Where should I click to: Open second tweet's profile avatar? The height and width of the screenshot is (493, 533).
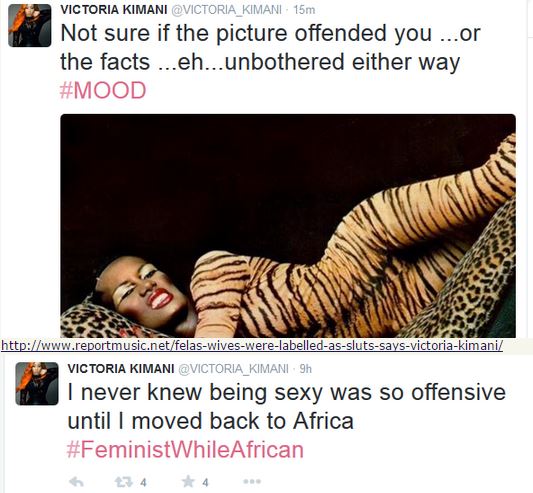tap(37, 384)
